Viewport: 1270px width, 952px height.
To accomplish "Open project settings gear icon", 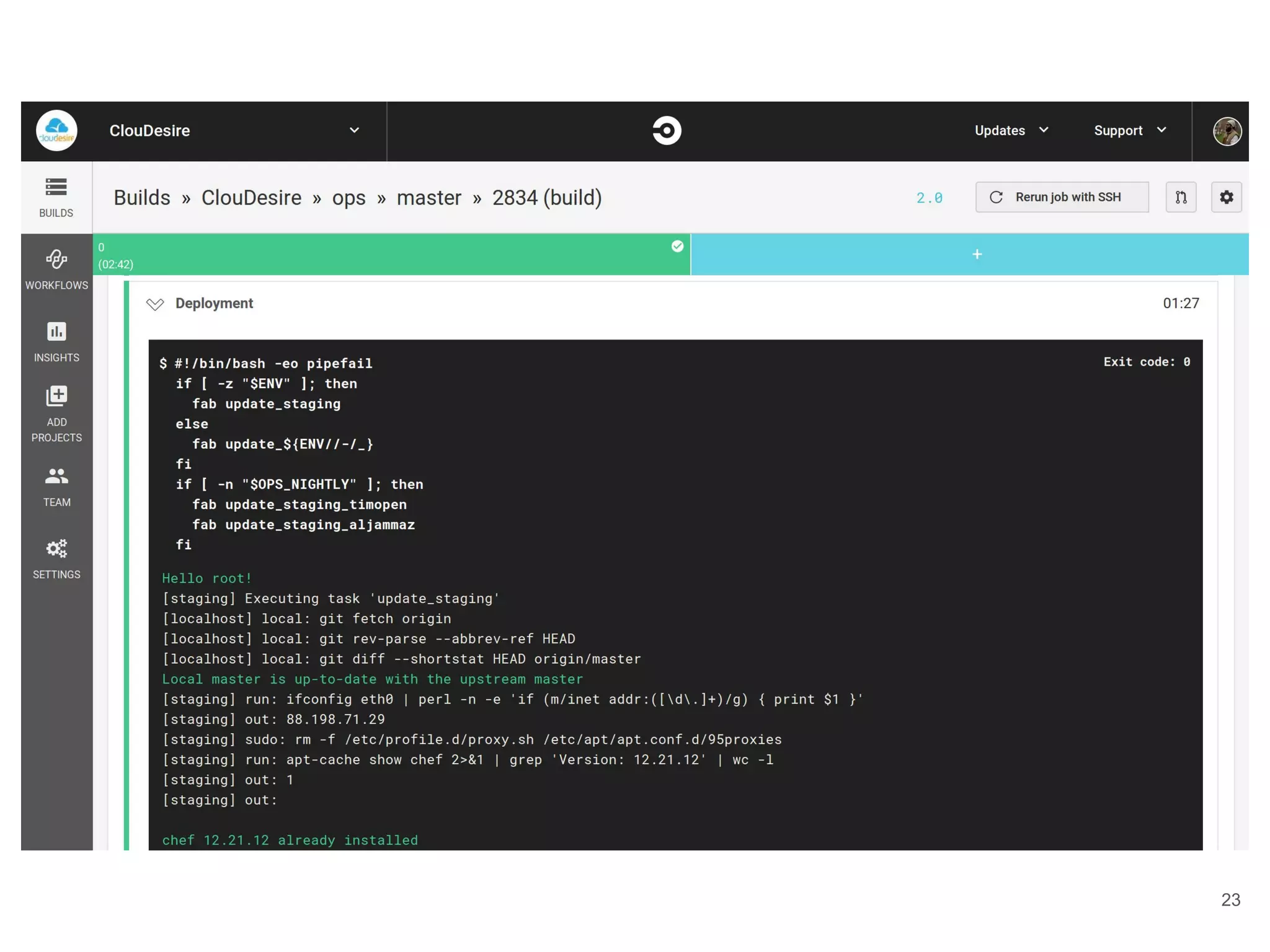I will point(1226,197).
